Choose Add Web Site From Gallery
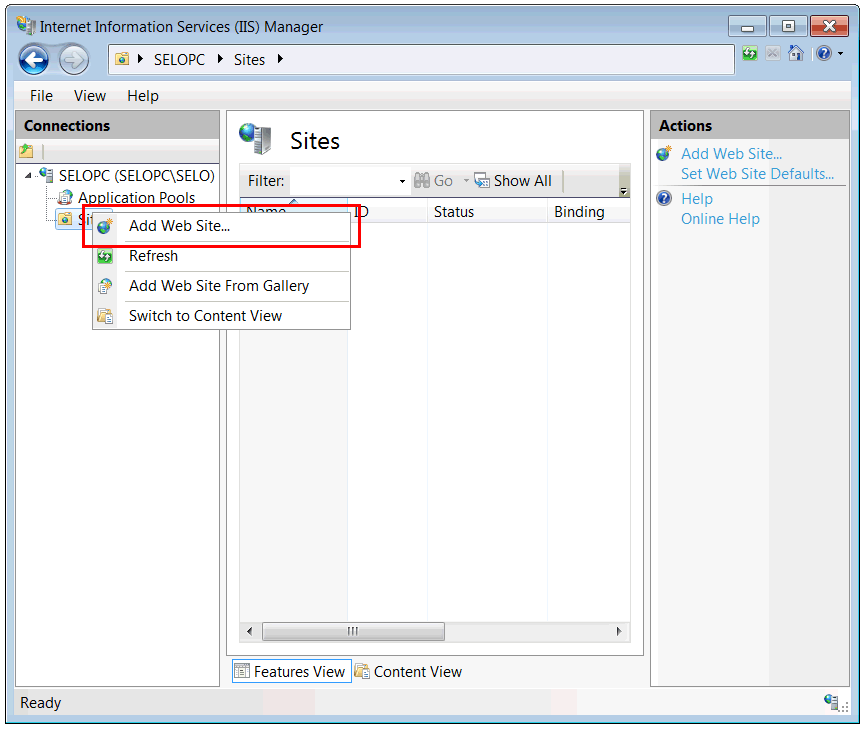Screen dimensions: 866x729 [x=221, y=286]
